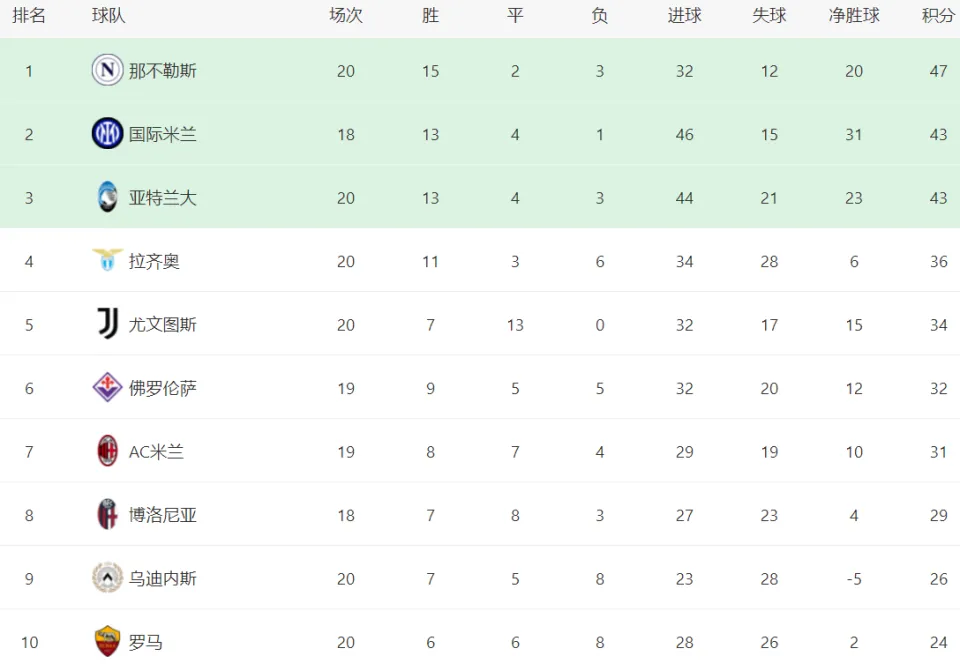
Task: Click the Lazio eagle crest
Action: point(107,260)
